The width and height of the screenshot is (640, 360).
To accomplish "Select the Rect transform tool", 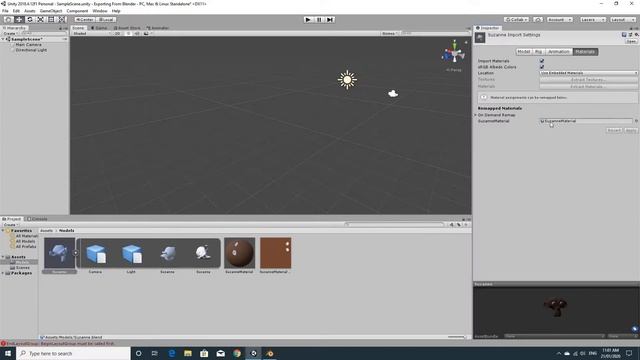I will point(51,20).
